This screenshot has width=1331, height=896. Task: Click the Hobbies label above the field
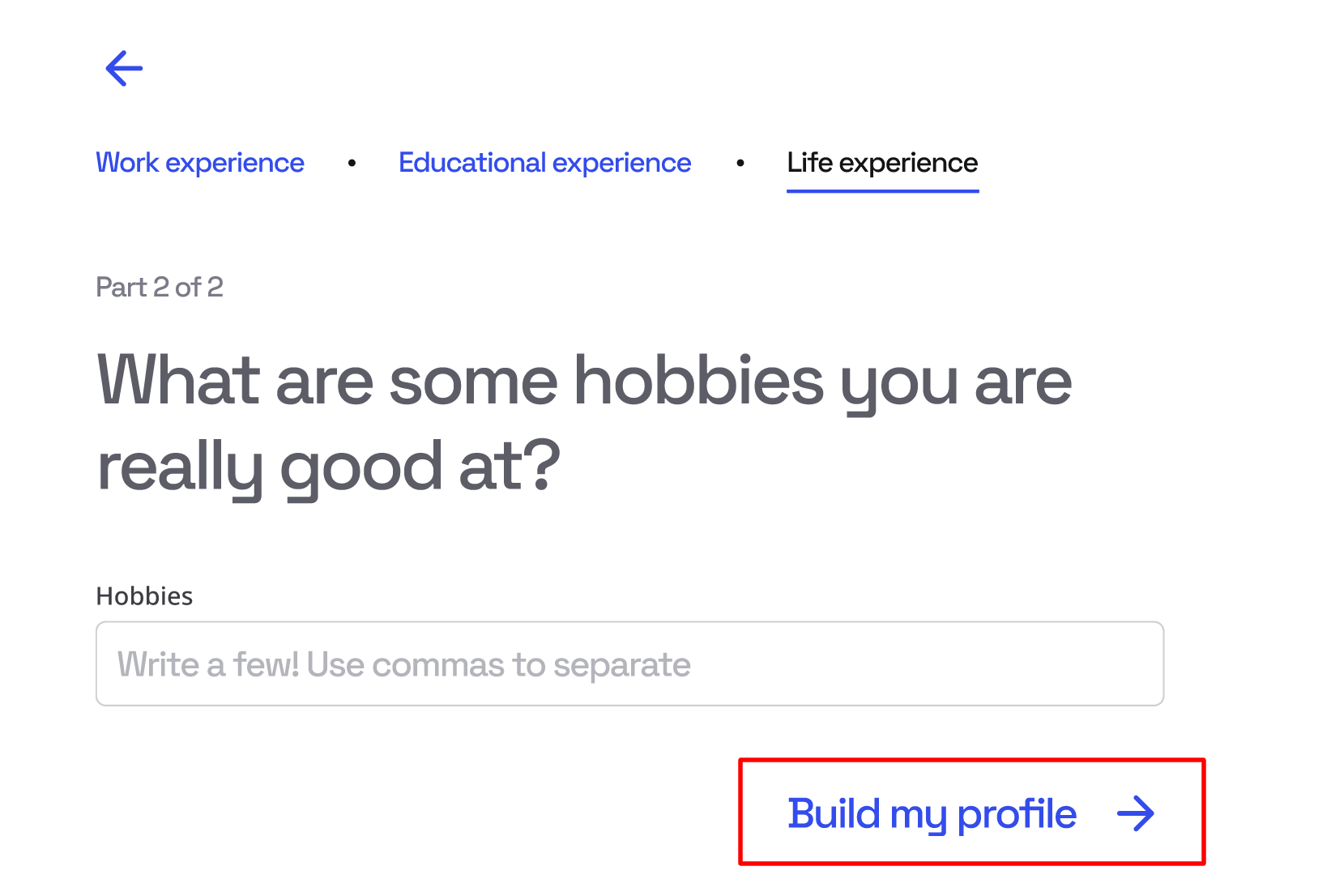point(144,596)
